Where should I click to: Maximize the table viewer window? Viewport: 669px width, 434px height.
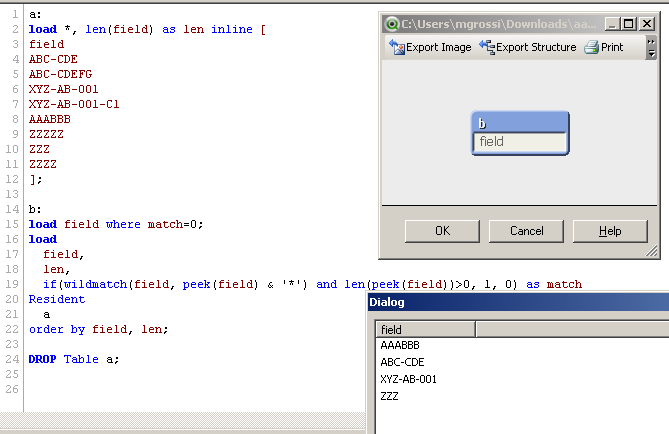tap(630, 24)
